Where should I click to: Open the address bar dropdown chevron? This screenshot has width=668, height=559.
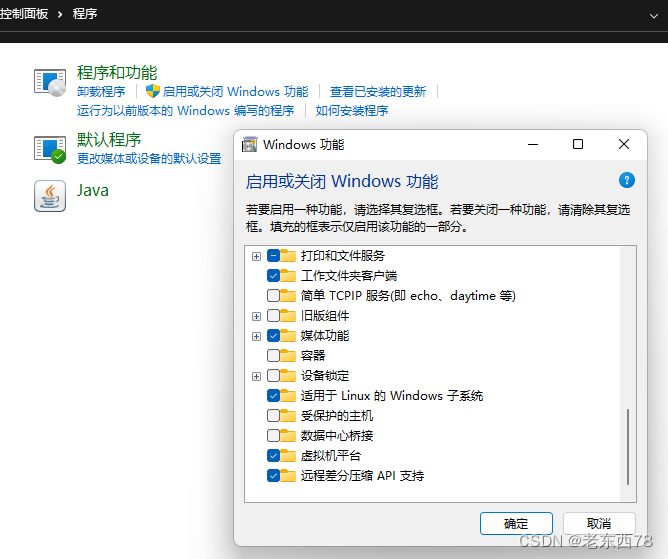(654, 16)
